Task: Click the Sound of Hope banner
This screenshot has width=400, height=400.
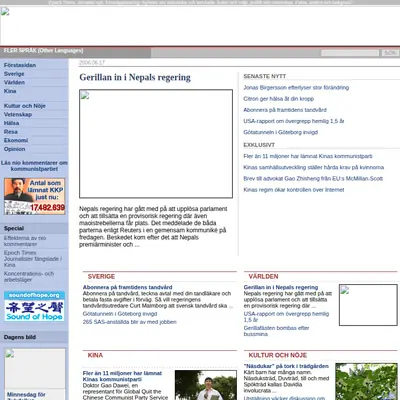Action: [35, 306]
